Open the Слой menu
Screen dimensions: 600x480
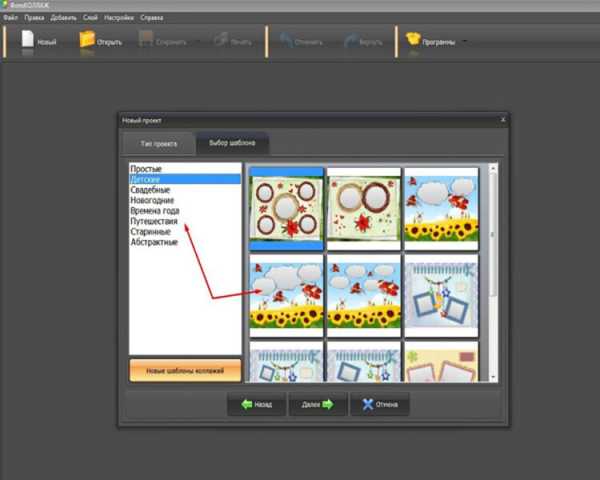[90, 18]
